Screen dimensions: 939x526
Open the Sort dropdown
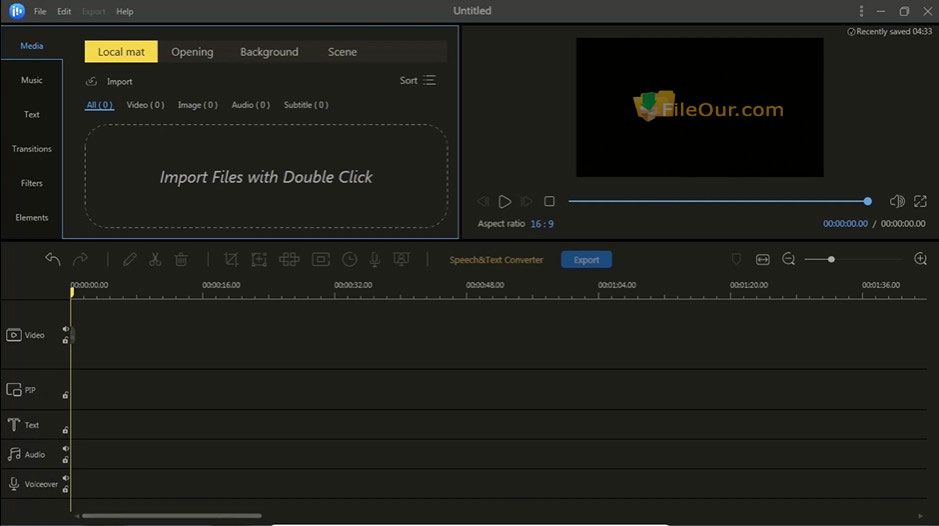click(417, 80)
